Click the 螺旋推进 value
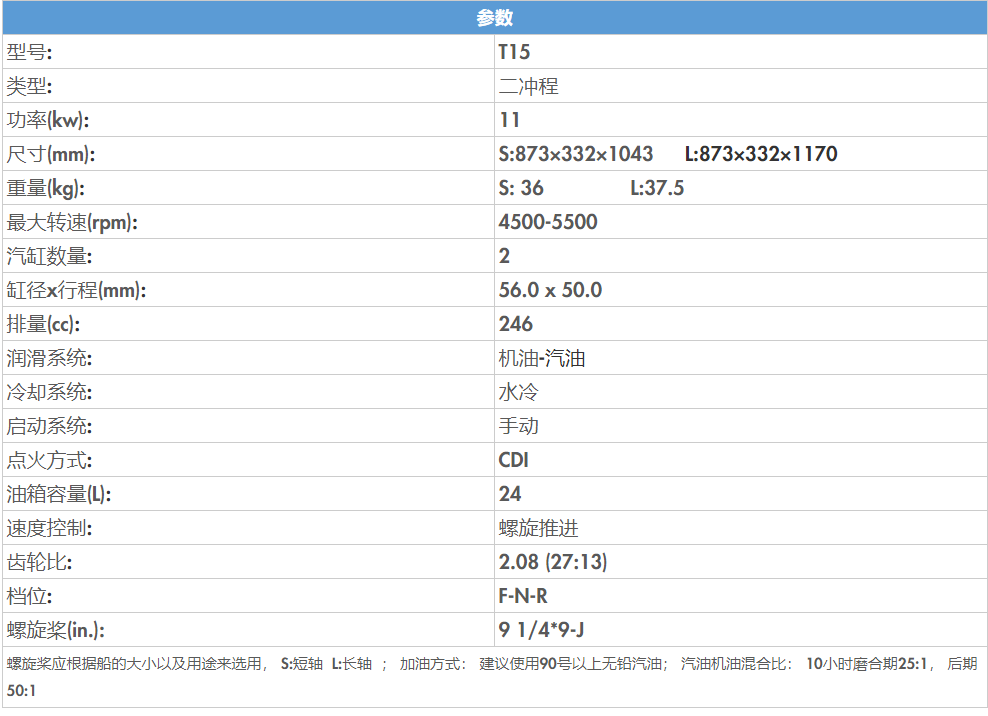This screenshot has width=988, height=716. 539,528
